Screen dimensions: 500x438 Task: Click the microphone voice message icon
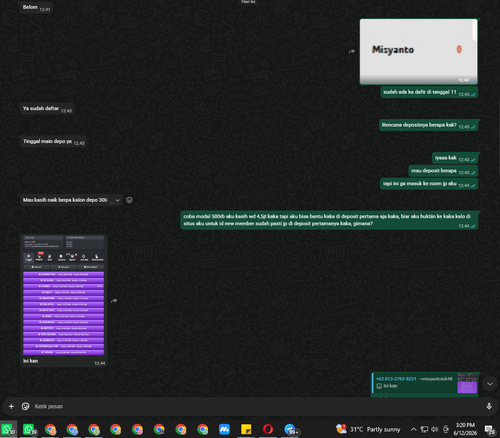click(489, 406)
